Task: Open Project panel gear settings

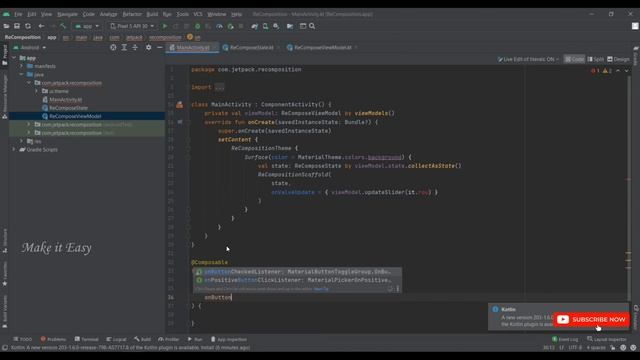Action: click(149, 47)
